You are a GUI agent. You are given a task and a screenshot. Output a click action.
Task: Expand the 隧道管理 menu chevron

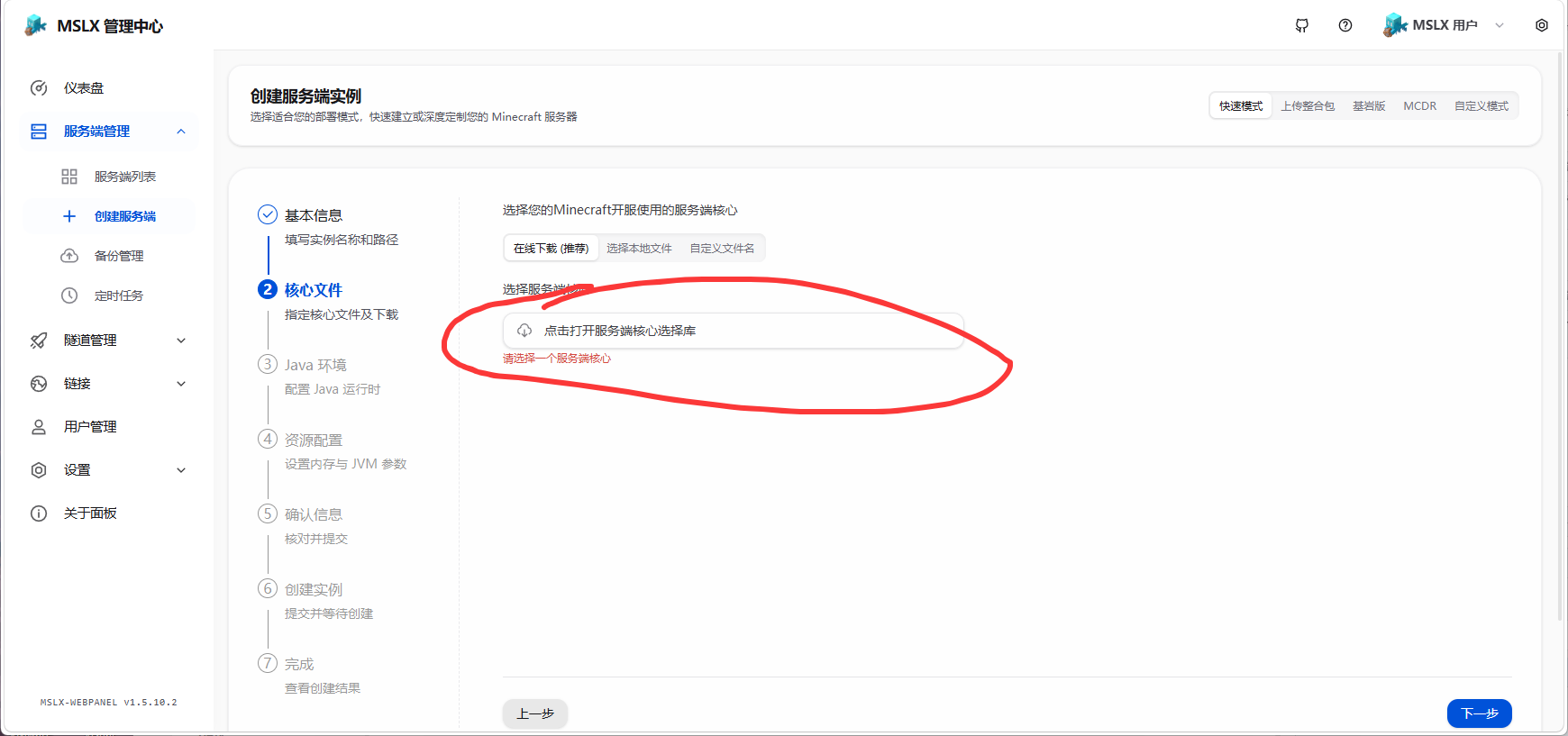click(x=181, y=341)
